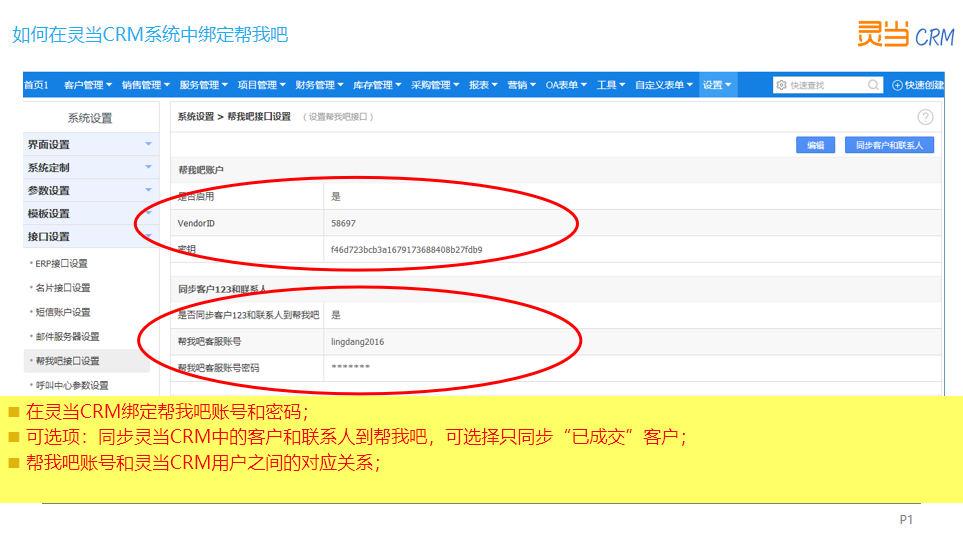The image size is (963, 540).
Task: Open the 财务管理 dropdown menu
Action: [x=319, y=85]
